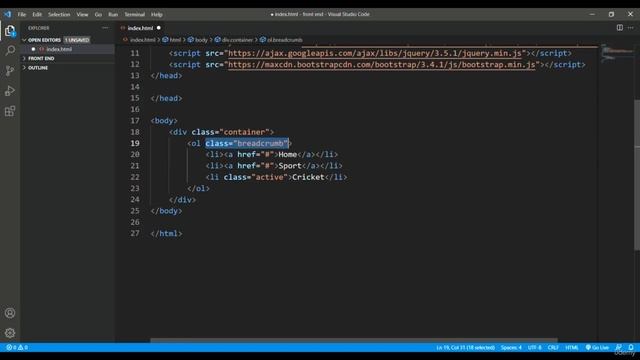Click the div.container breadcrumb segment
Screen dimensions: 640x360
coord(238,40)
